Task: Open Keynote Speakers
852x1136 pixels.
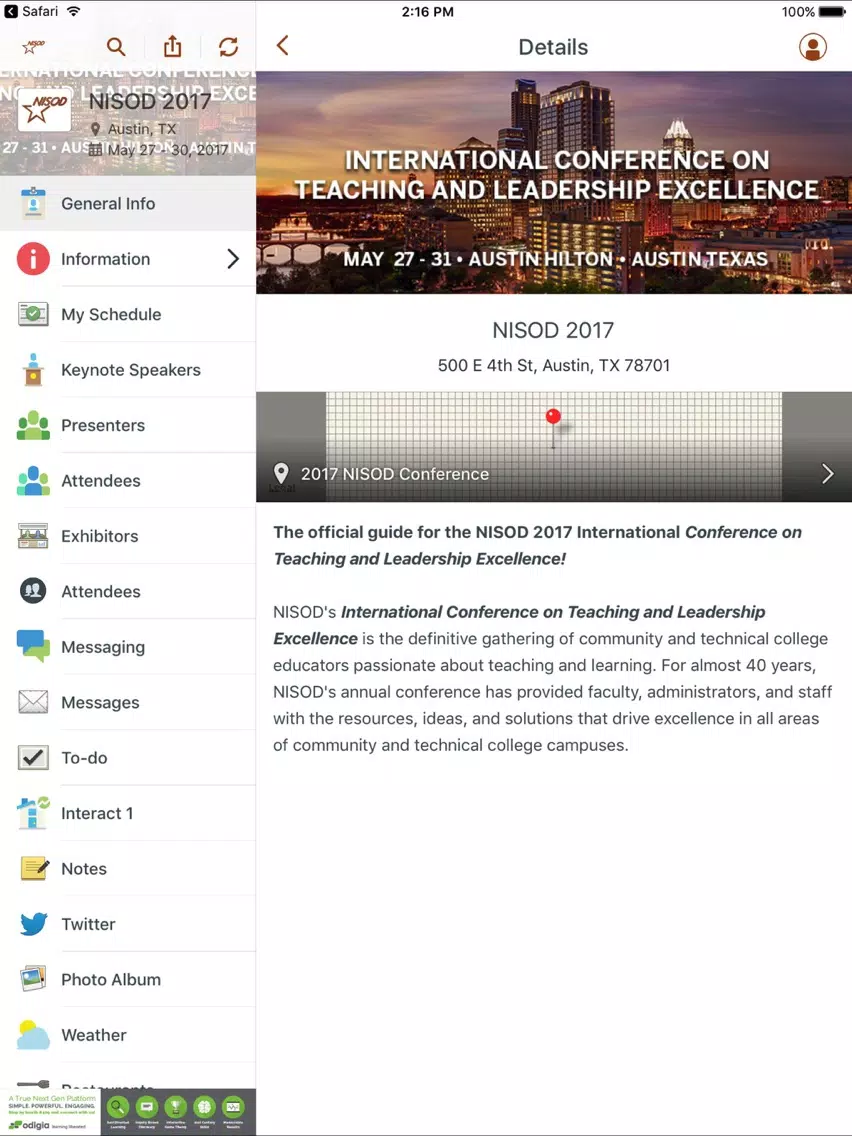Action: pyautogui.click(x=128, y=370)
